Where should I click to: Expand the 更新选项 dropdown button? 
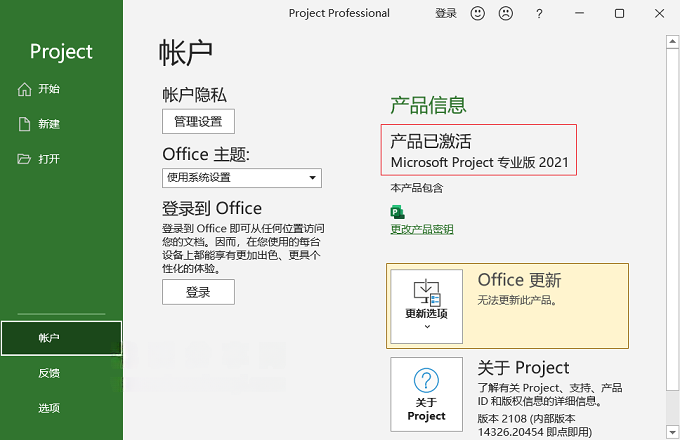pyautogui.click(x=426, y=306)
